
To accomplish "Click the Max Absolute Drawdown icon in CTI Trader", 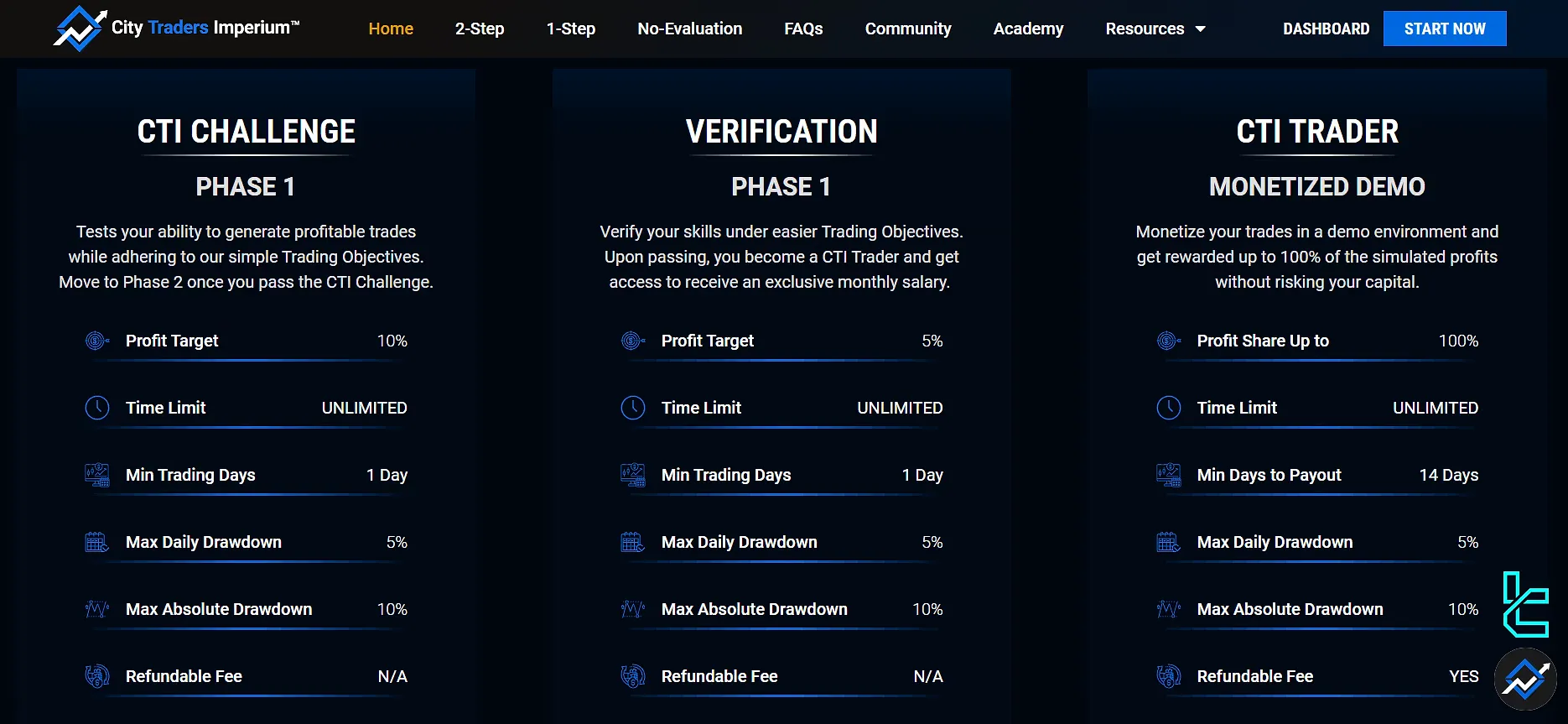I will 1169,609.
